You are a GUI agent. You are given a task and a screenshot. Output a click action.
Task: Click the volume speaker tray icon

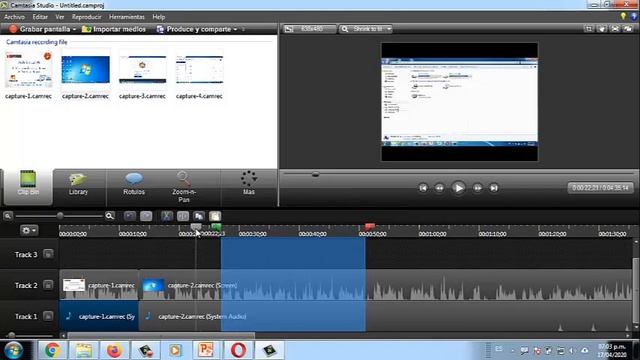coord(572,351)
